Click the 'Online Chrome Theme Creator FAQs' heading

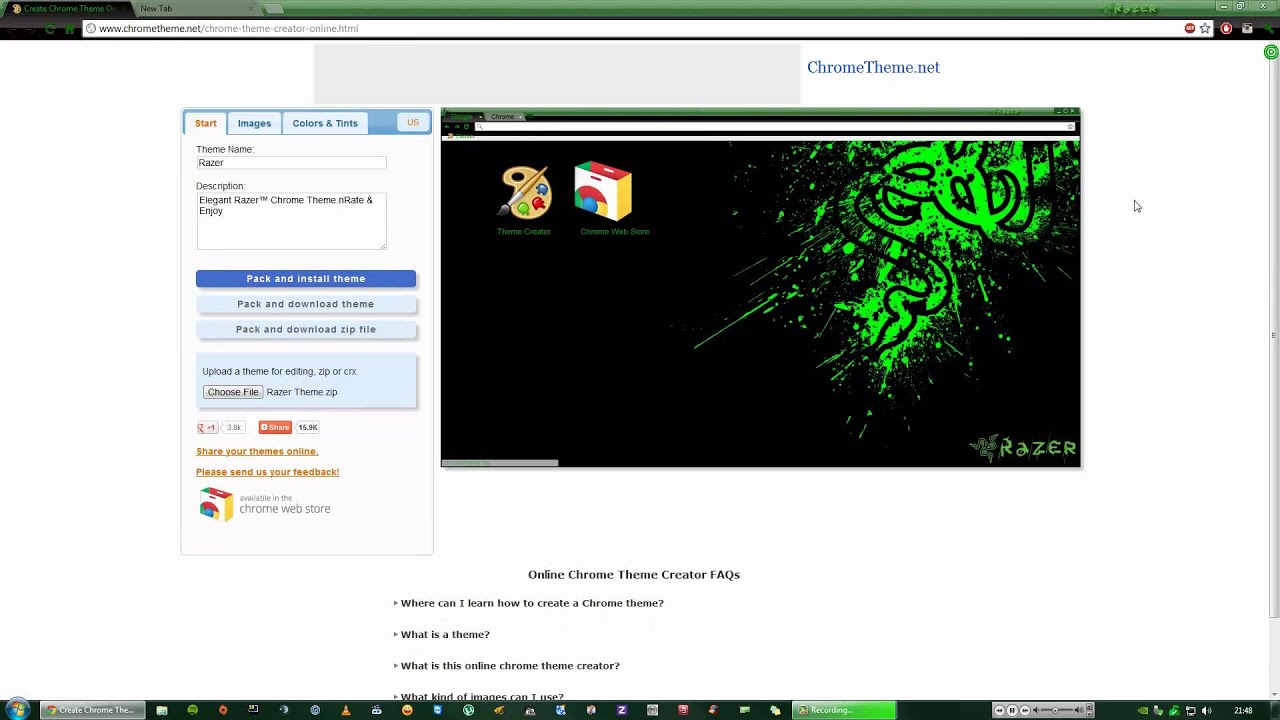634,575
